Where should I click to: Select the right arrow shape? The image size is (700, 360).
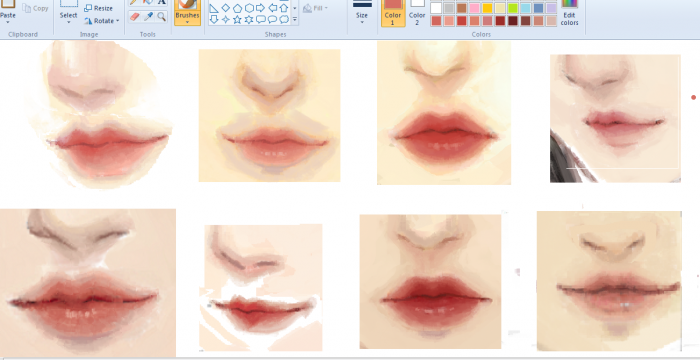pyautogui.click(x=261, y=8)
